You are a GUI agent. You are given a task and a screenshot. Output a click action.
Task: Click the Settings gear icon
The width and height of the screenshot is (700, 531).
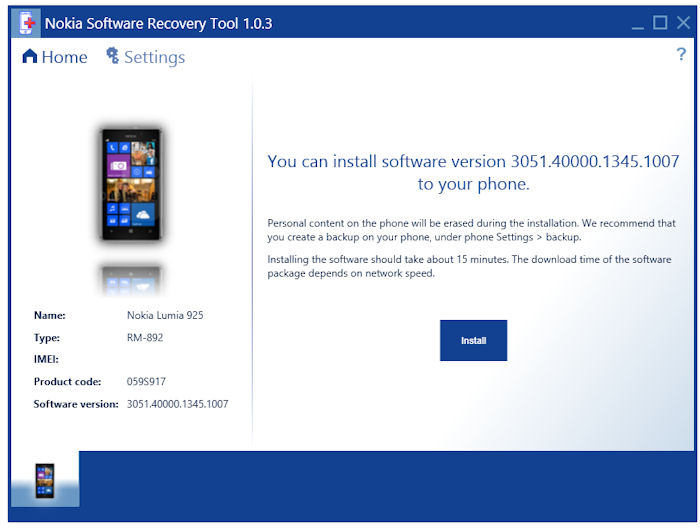click(112, 56)
